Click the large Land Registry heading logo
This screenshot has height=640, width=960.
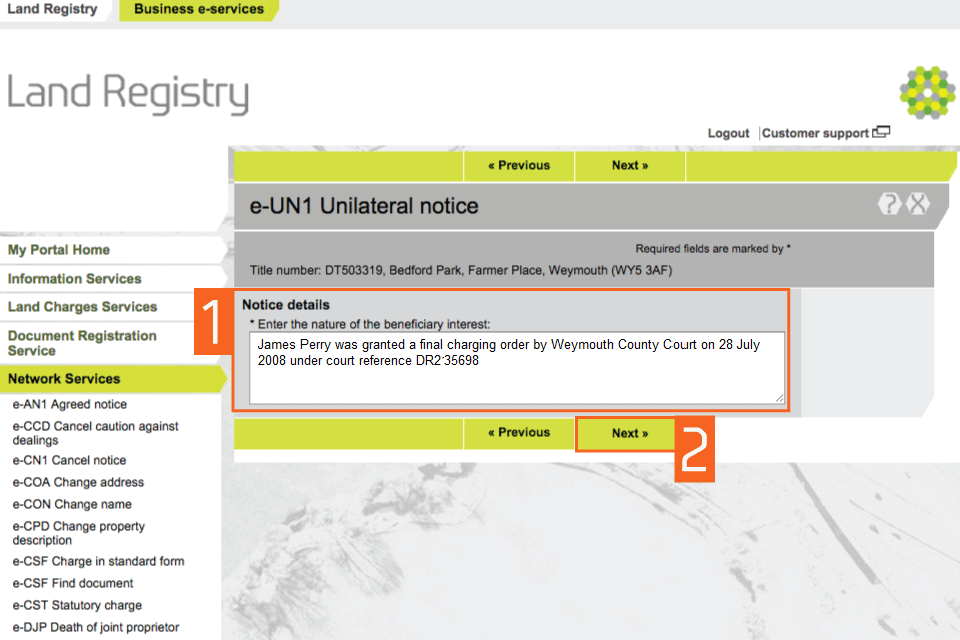click(x=128, y=94)
